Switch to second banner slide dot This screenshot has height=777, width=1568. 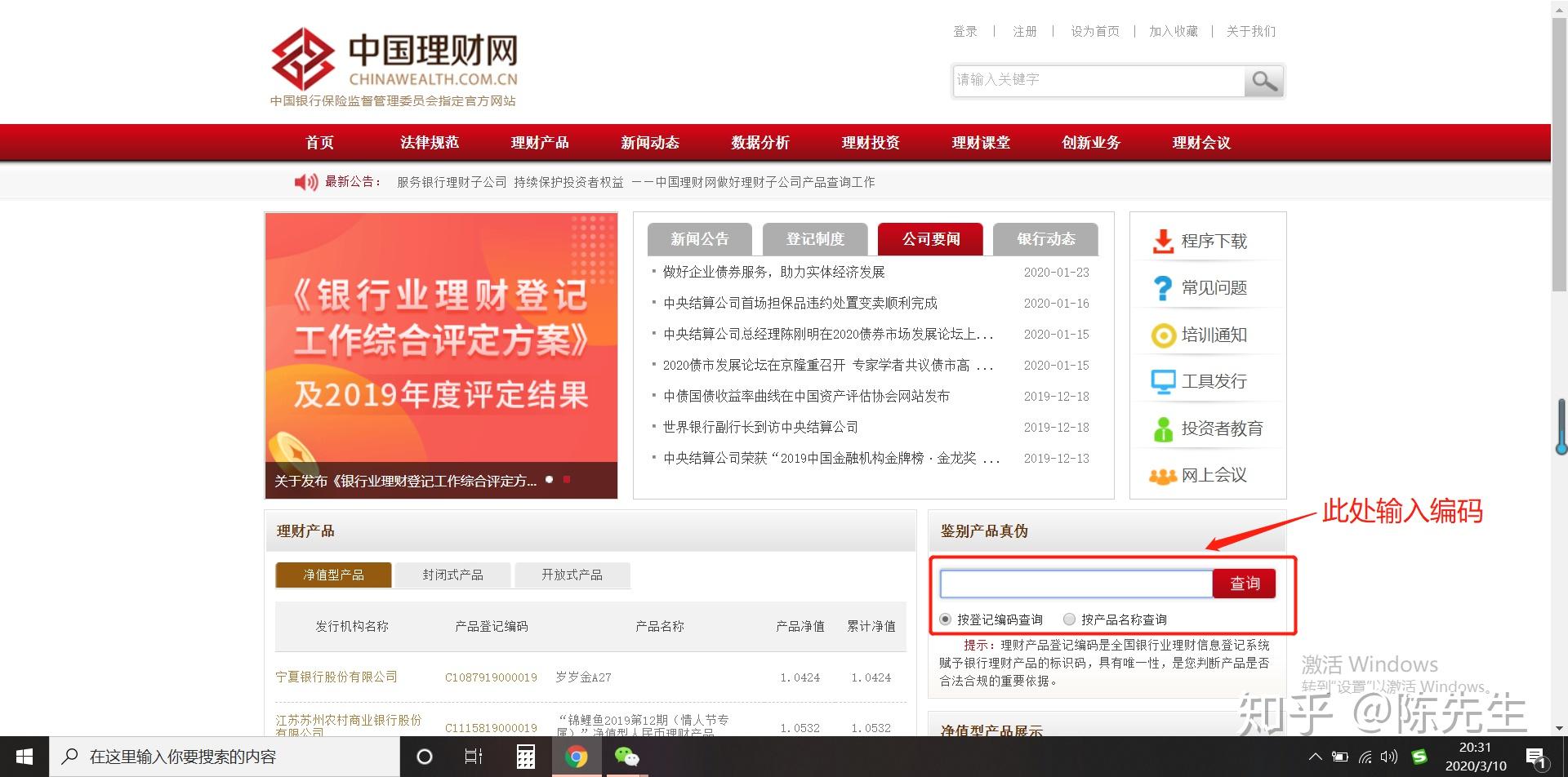(x=567, y=480)
